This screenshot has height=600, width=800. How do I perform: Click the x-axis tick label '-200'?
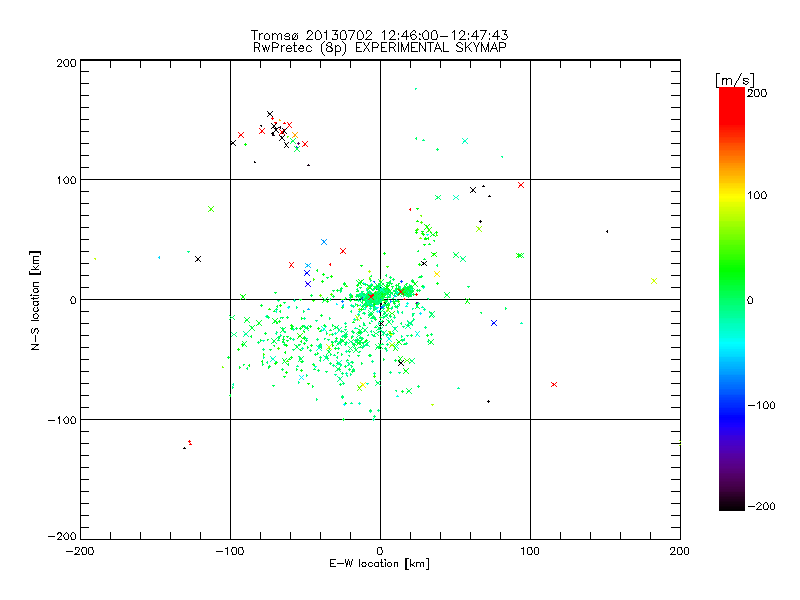coord(80,552)
